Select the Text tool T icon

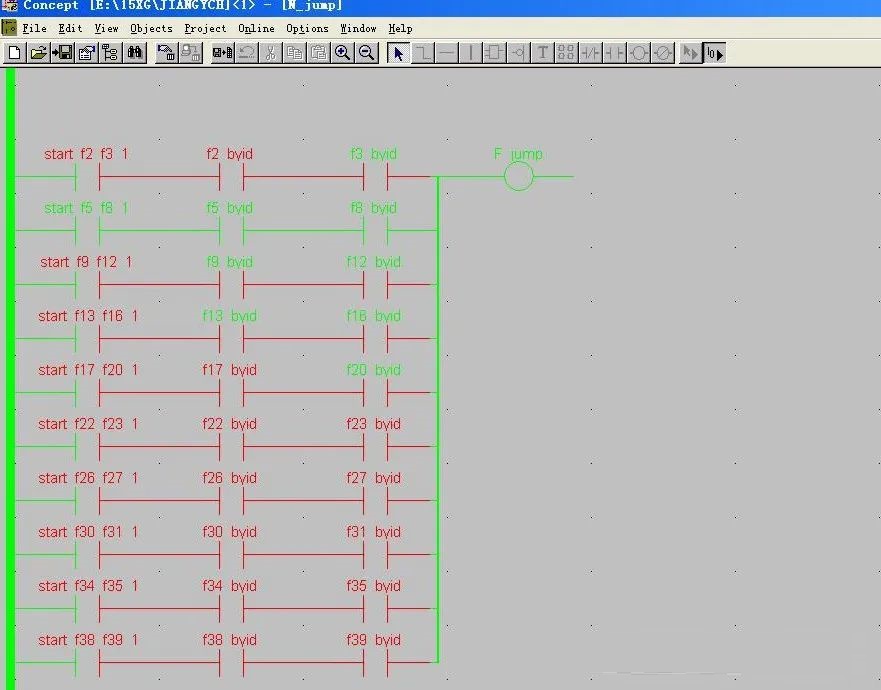pos(542,53)
